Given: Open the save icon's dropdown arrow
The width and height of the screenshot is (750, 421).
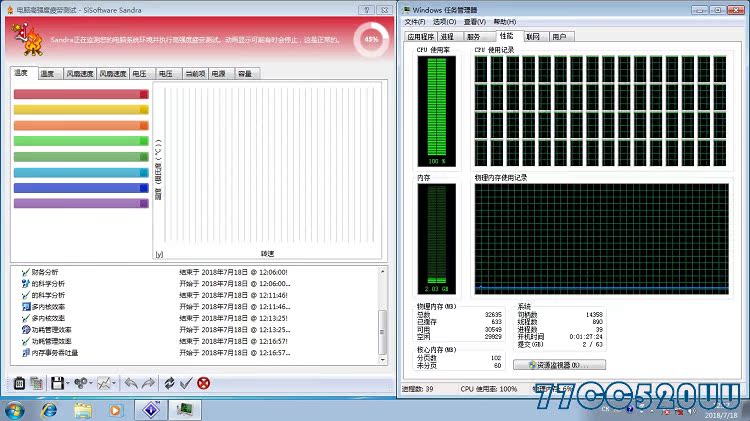Looking at the screenshot, I should (67, 383).
